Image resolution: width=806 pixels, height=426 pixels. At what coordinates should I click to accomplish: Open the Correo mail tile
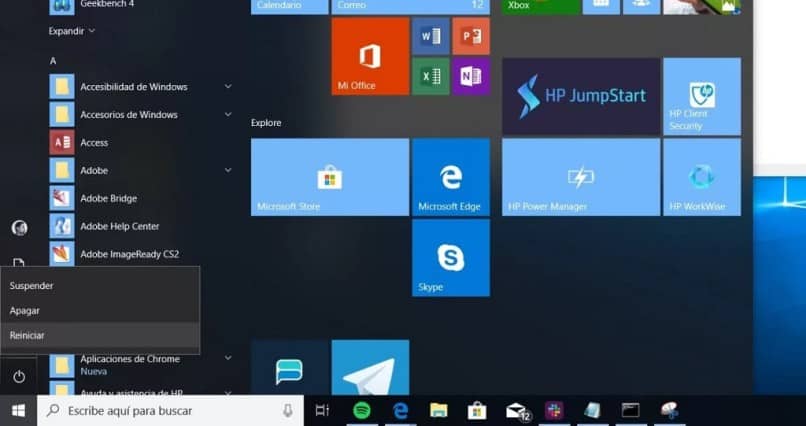(x=410, y=7)
